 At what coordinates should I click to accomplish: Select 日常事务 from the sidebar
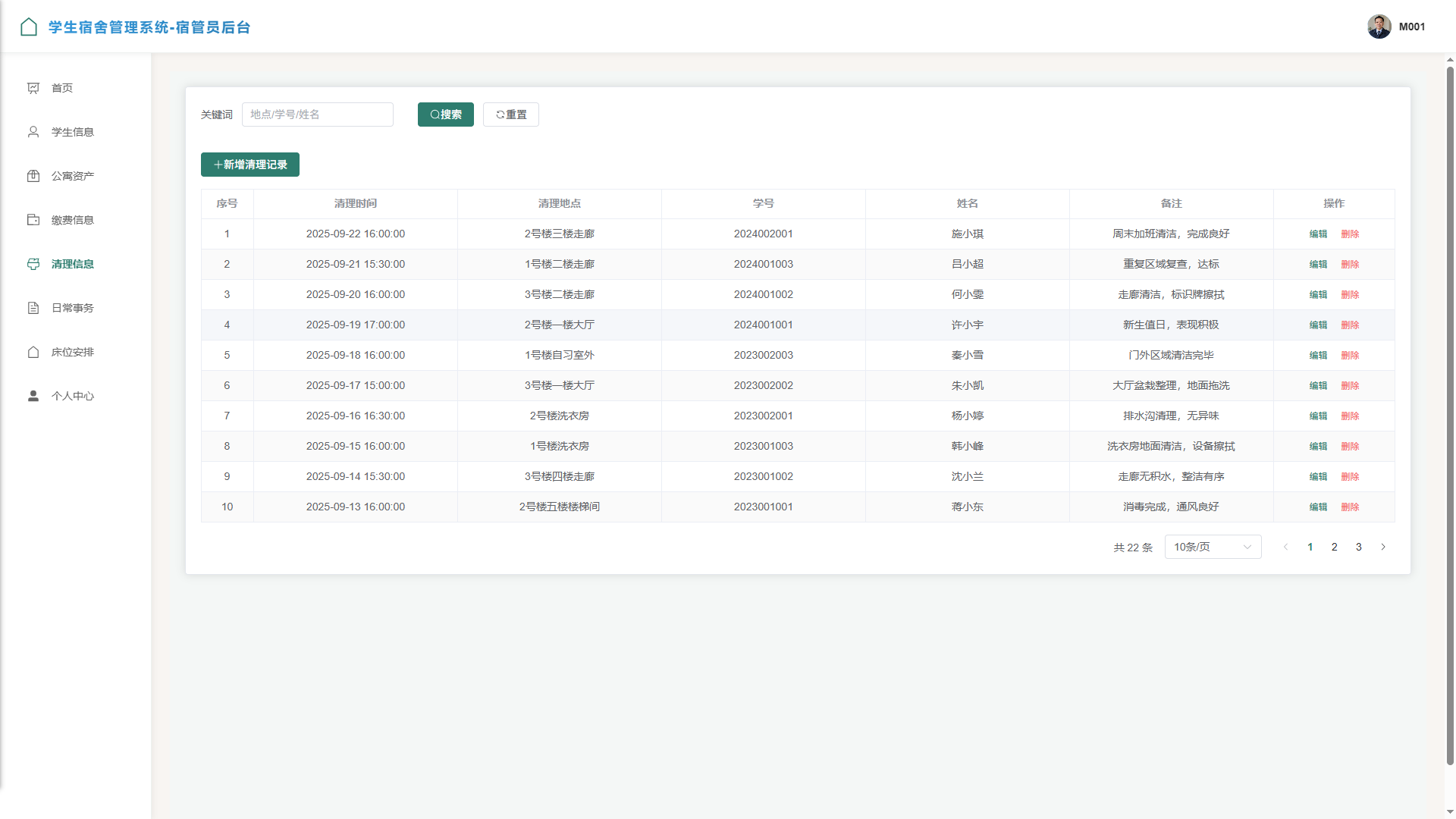click(x=76, y=308)
